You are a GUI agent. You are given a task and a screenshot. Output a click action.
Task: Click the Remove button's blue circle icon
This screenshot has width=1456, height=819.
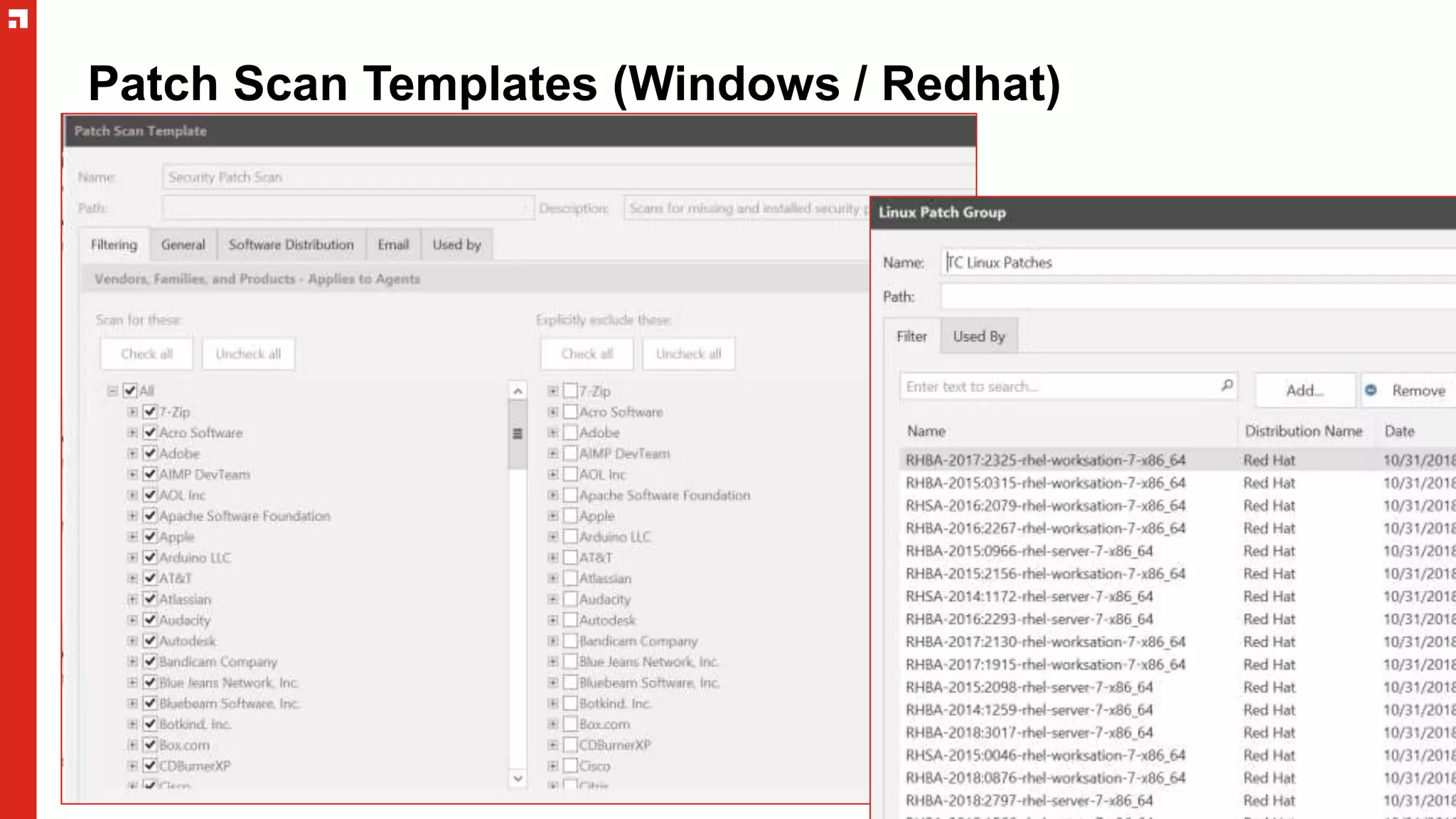pyautogui.click(x=1371, y=390)
